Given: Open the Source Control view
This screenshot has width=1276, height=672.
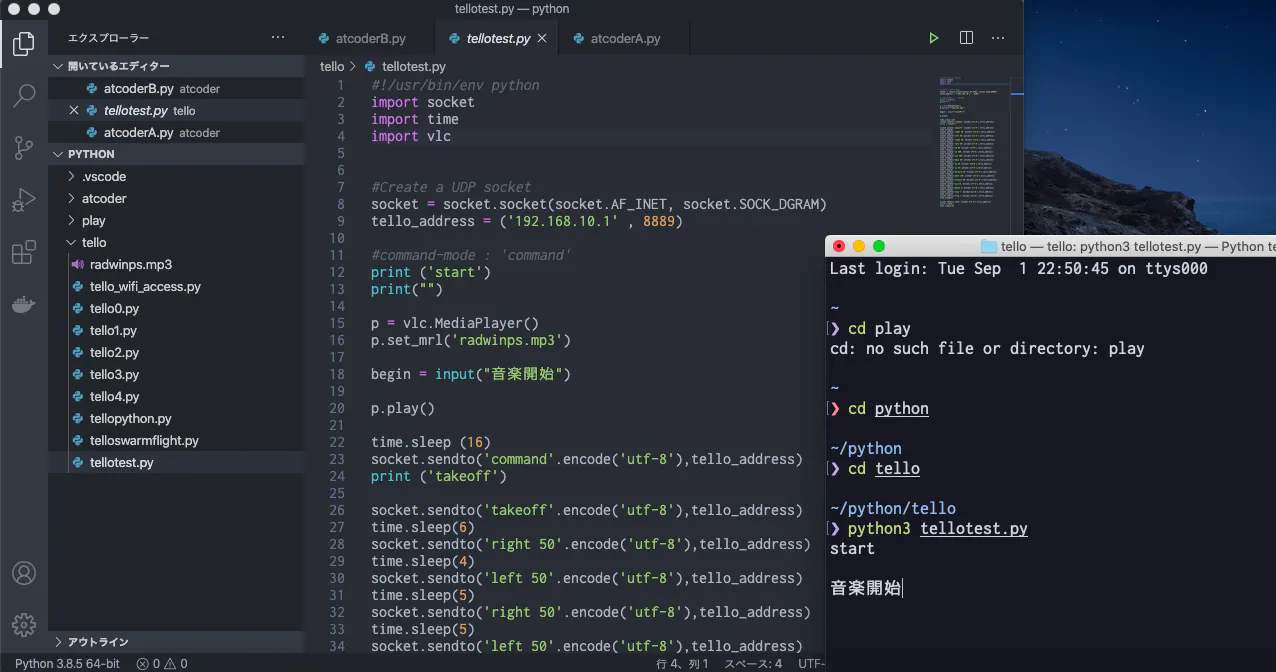Looking at the screenshot, I should coord(24,148).
